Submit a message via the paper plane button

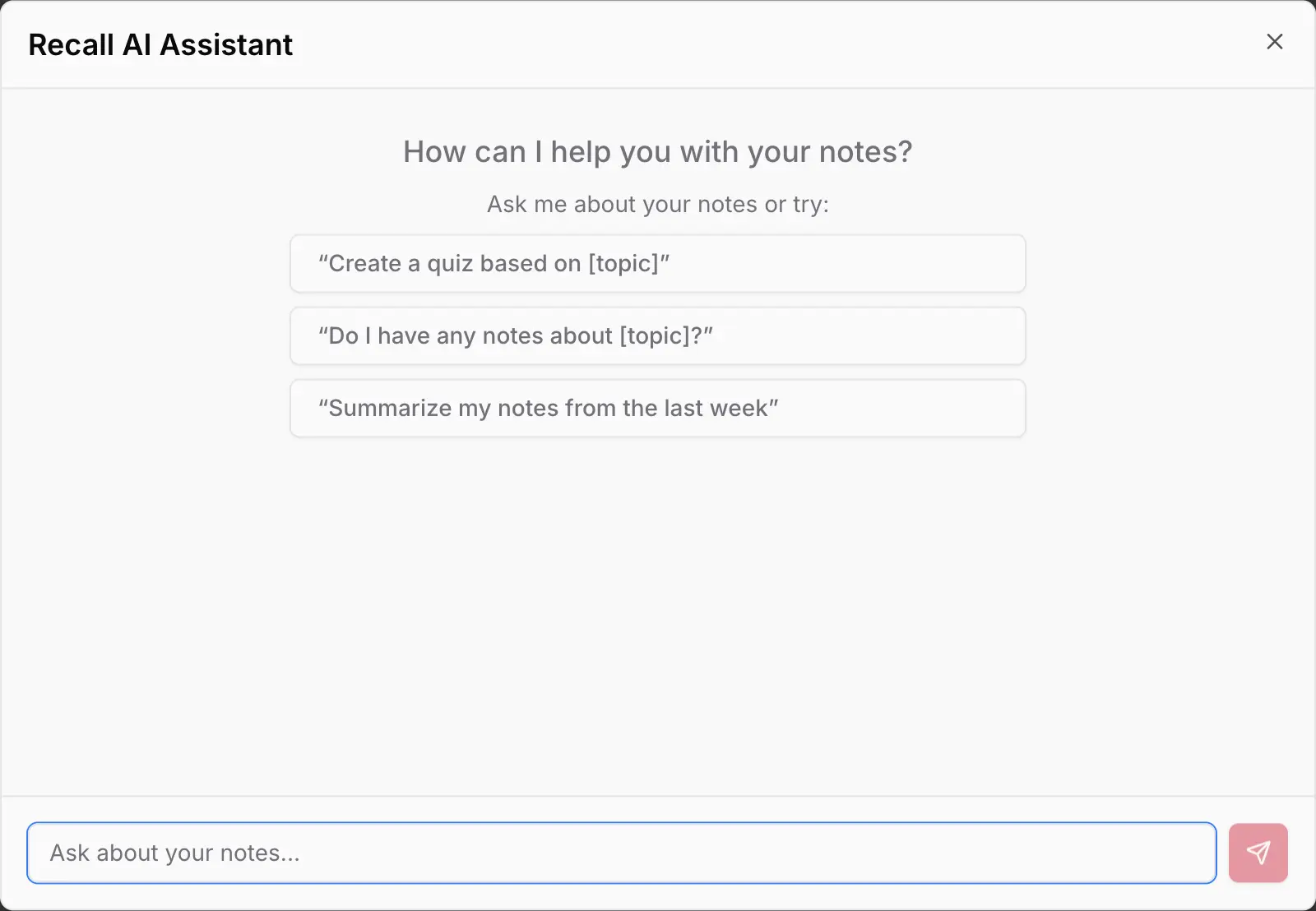click(x=1258, y=853)
